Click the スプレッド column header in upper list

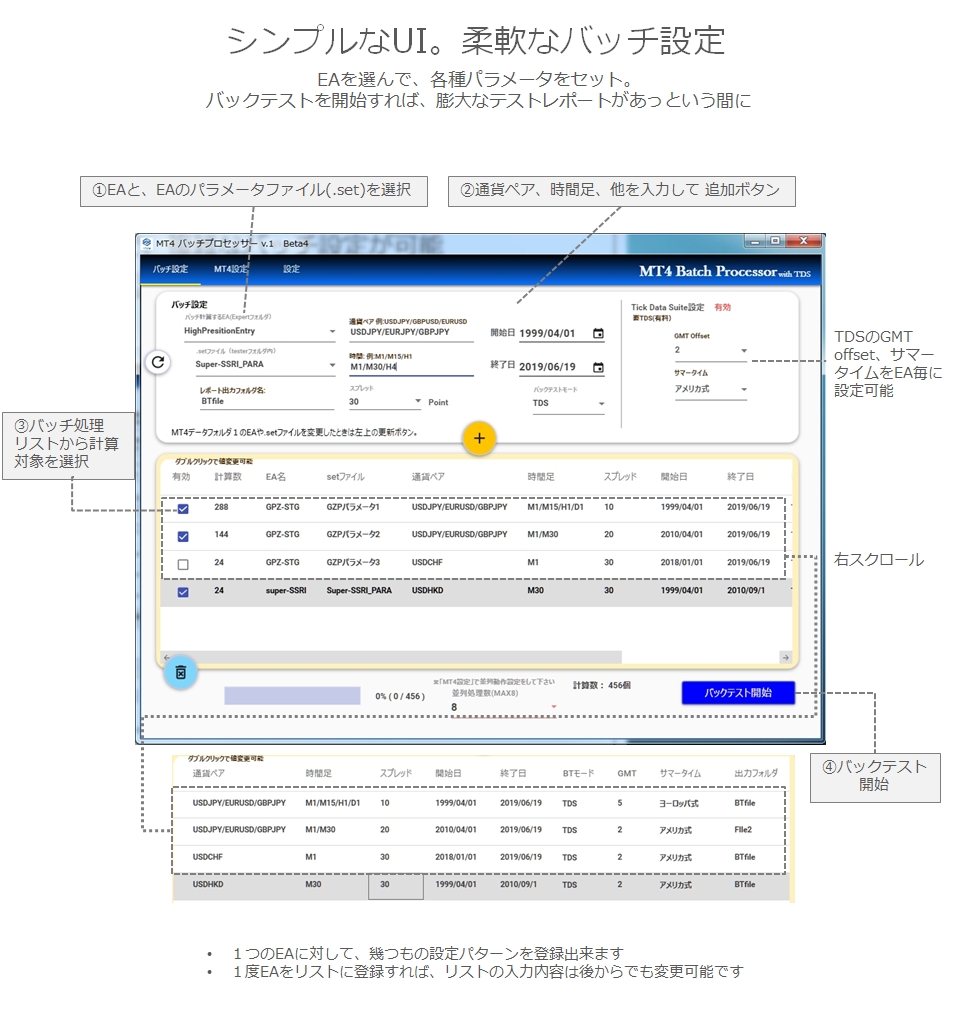(619, 477)
